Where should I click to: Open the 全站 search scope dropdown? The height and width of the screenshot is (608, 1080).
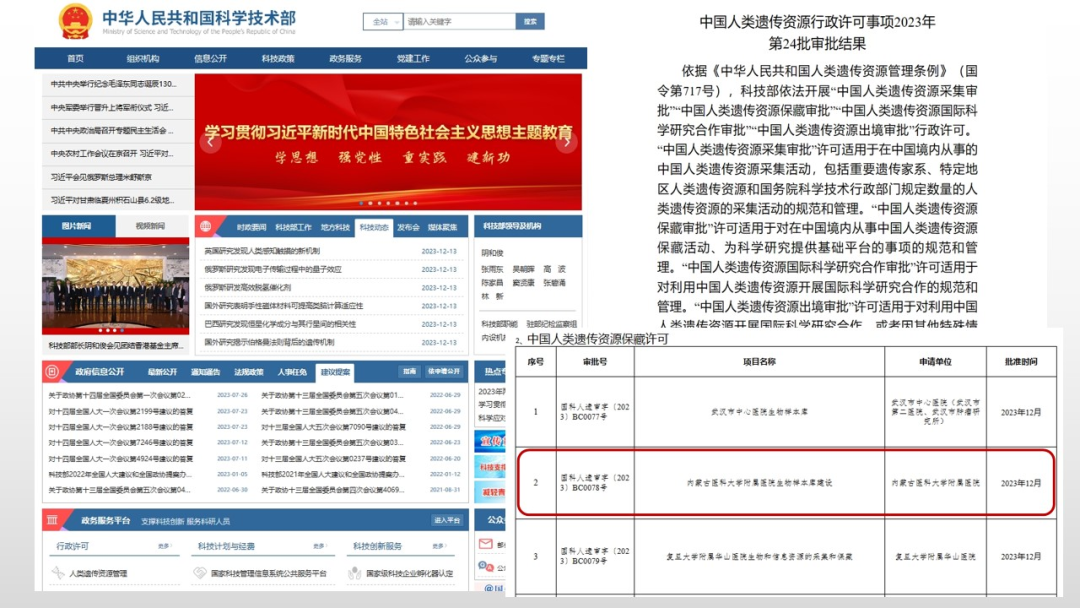383,22
